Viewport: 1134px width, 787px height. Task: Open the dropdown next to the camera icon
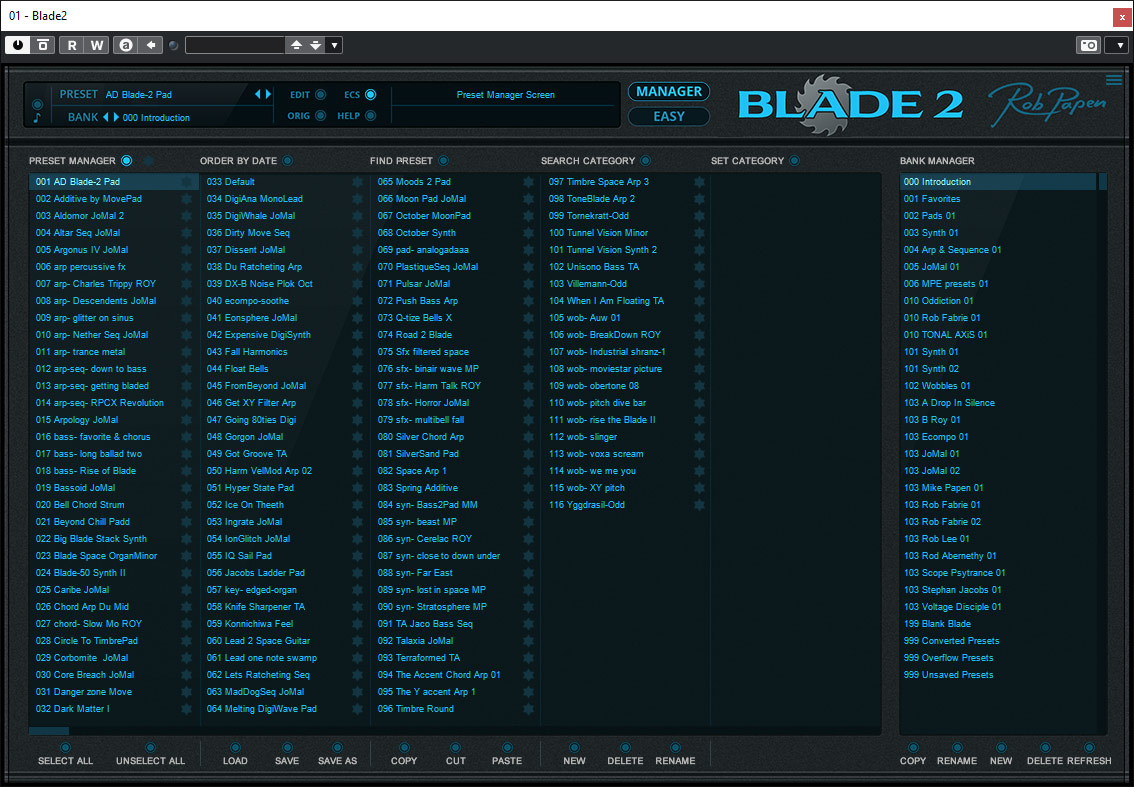click(x=1116, y=45)
